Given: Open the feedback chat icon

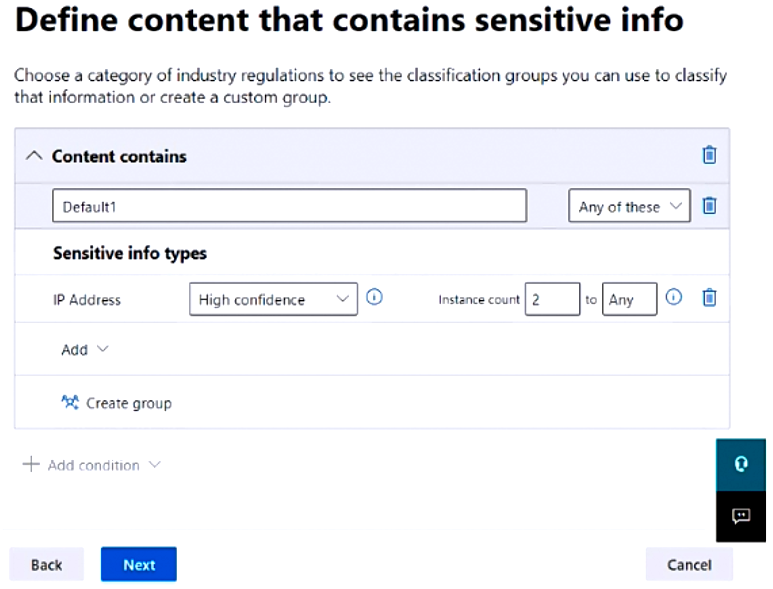Looking at the screenshot, I should click(x=741, y=516).
